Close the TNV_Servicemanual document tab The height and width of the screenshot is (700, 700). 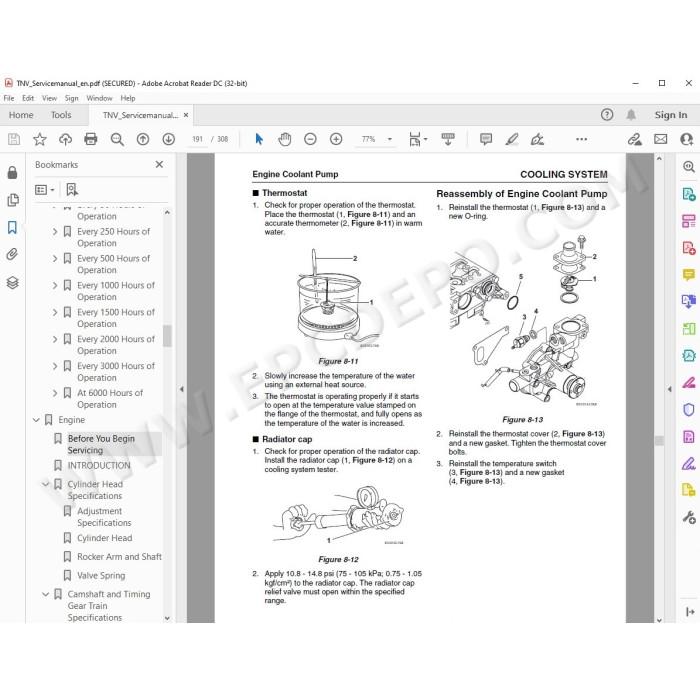186,115
